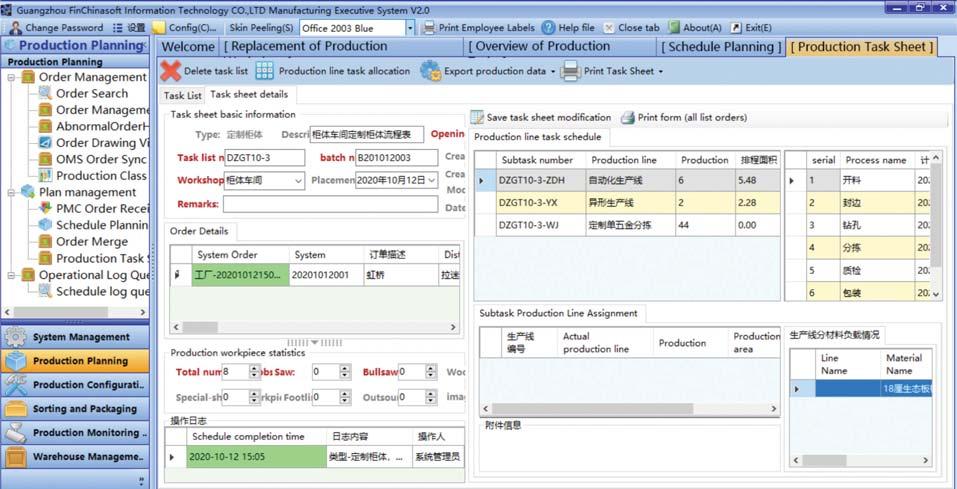The height and width of the screenshot is (489, 957).
Task: Click the Export production data gear icon
Action: (430, 71)
